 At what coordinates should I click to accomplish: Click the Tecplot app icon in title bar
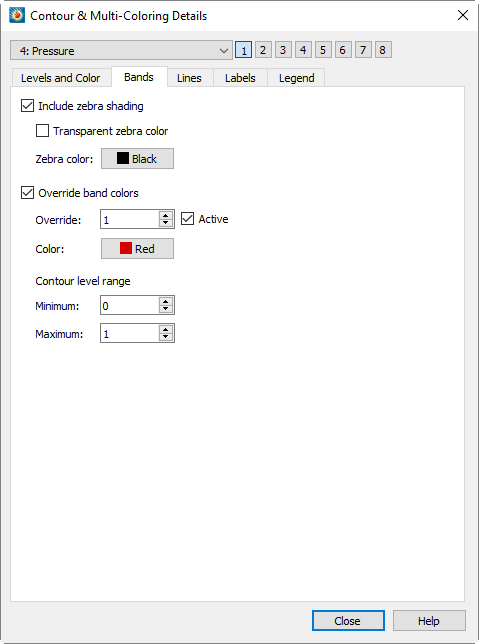(x=17, y=16)
